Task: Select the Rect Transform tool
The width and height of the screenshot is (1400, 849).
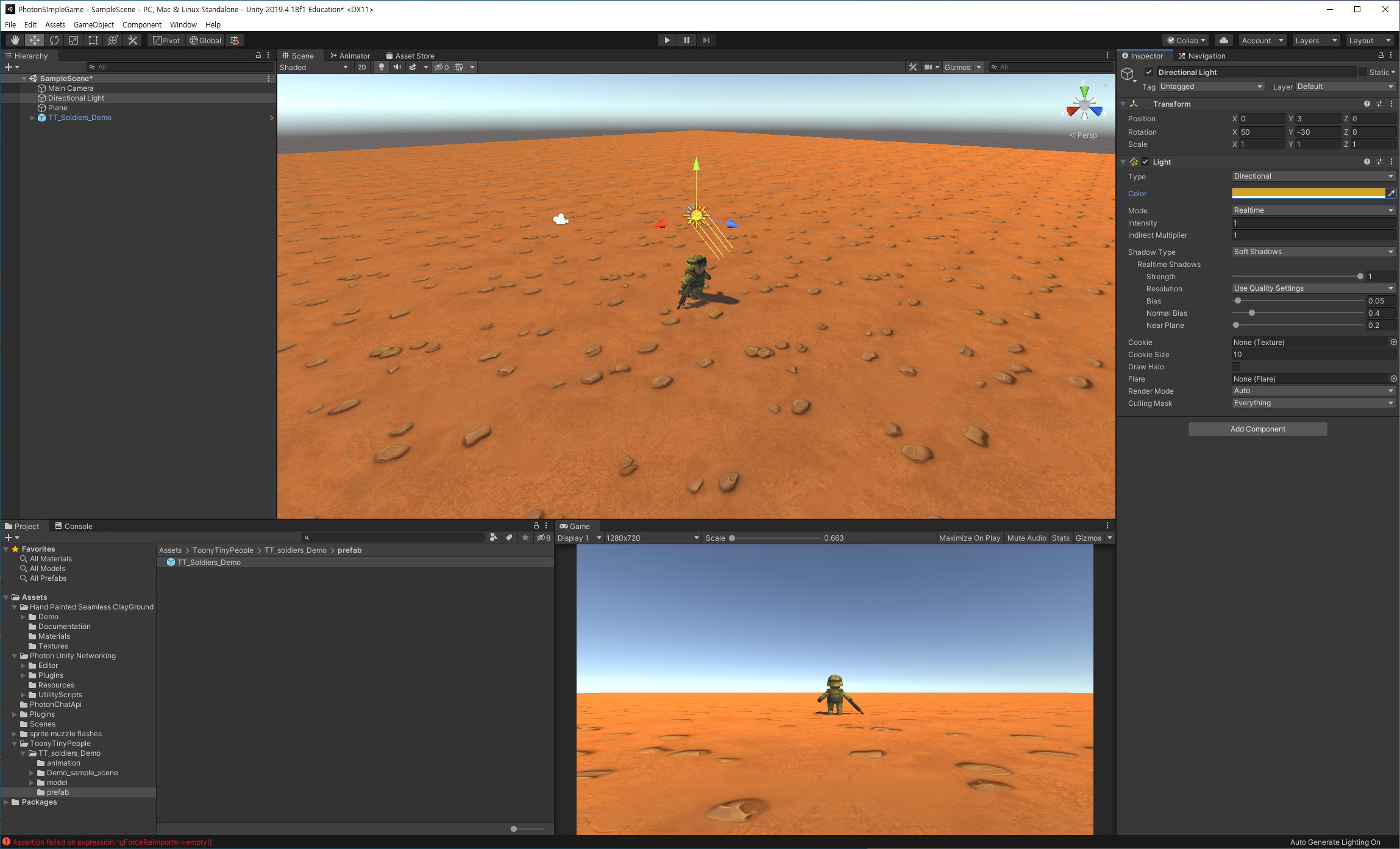Action: click(93, 40)
